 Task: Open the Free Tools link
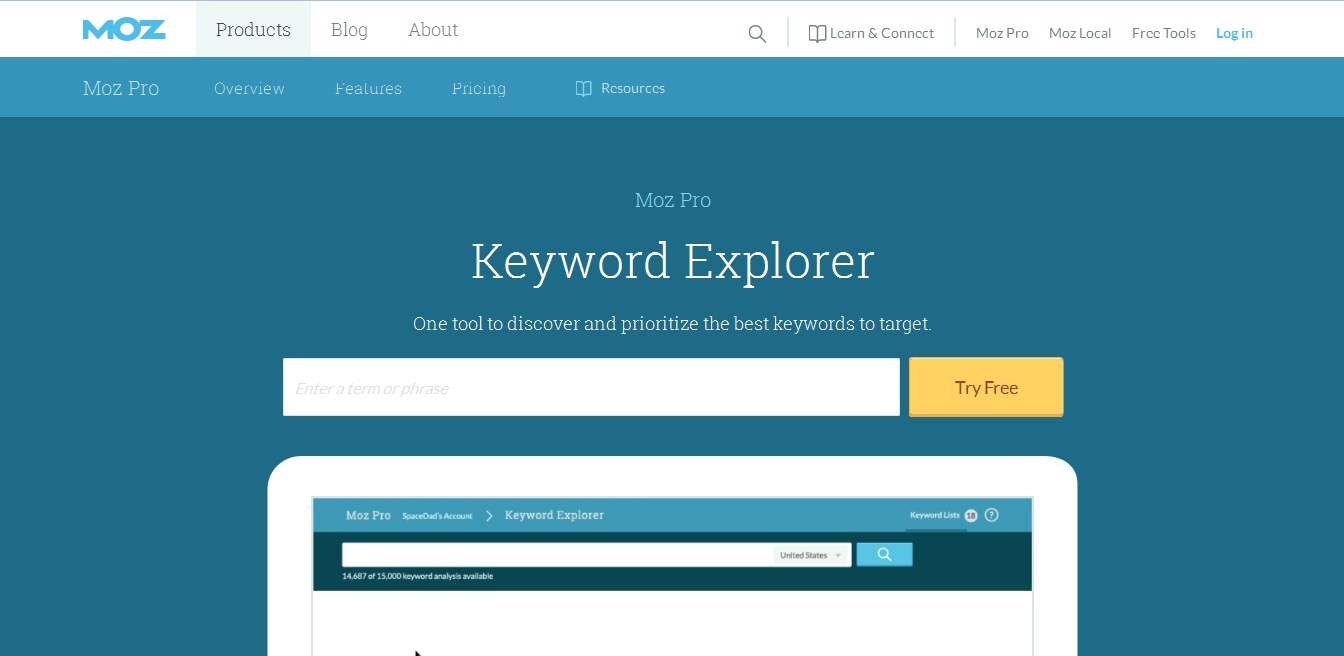click(x=1163, y=33)
